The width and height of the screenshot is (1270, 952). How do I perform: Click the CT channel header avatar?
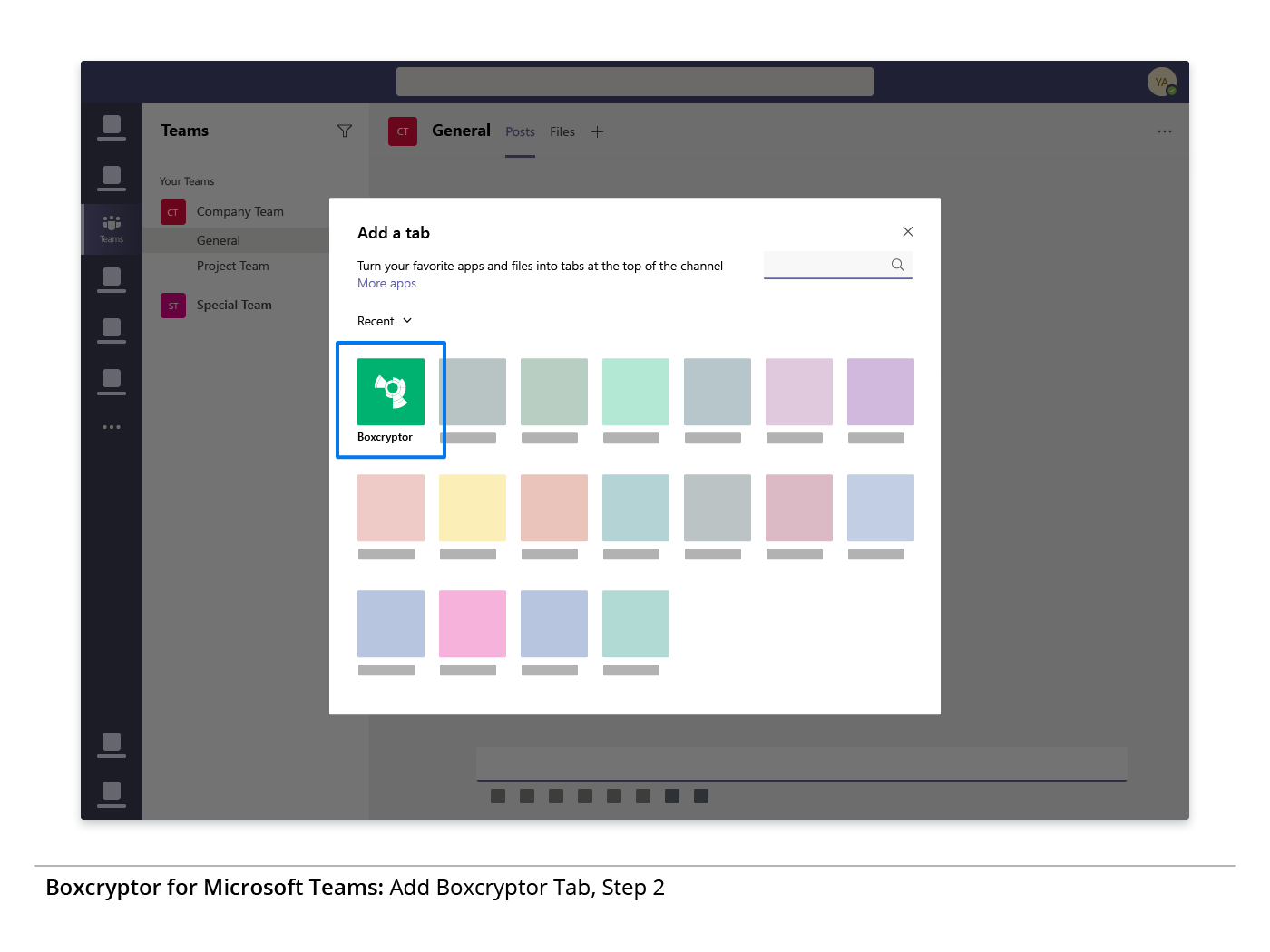click(403, 131)
